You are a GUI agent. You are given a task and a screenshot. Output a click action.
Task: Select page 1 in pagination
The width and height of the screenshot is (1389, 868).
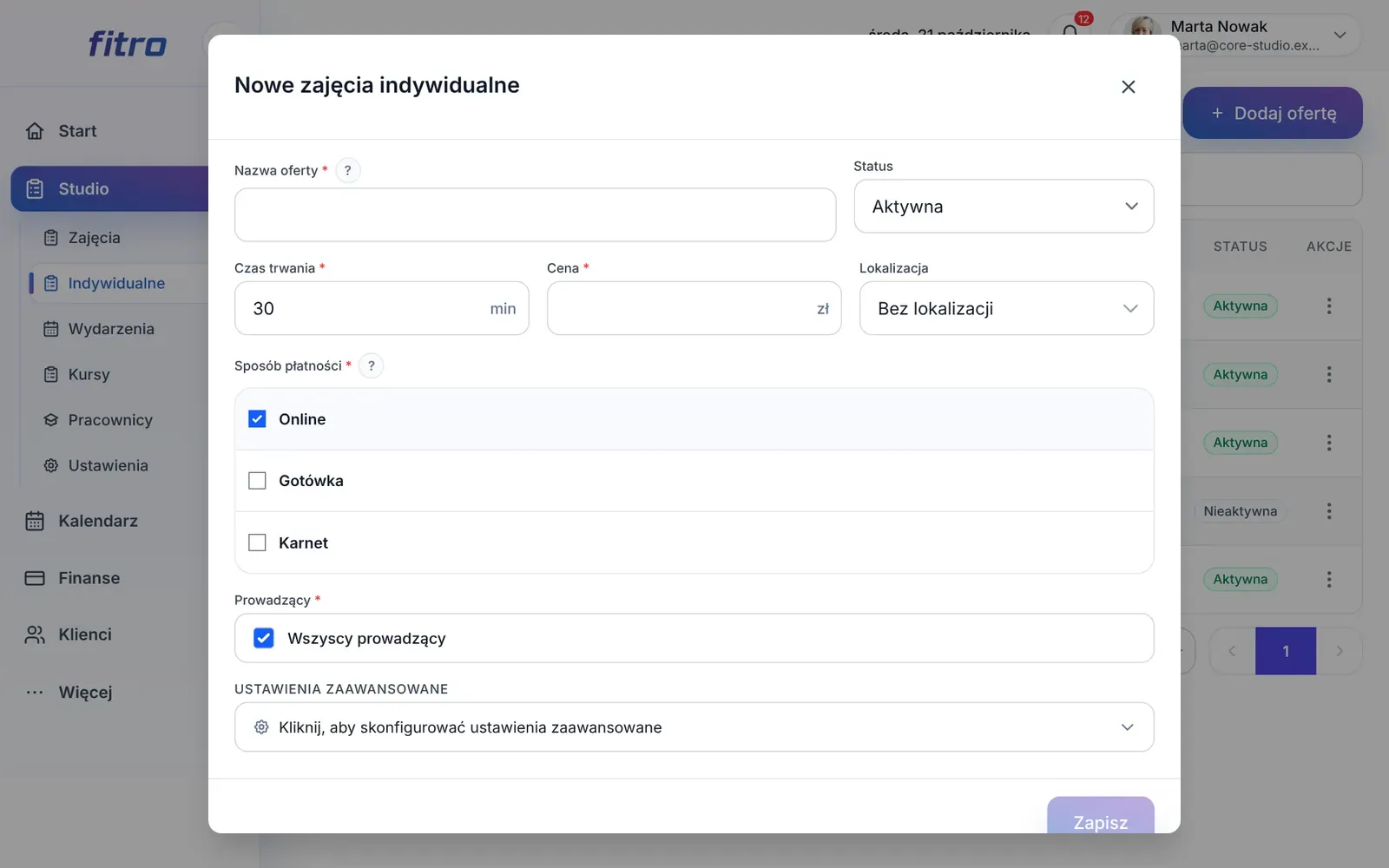pyautogui.click(x=1286, y=651)
